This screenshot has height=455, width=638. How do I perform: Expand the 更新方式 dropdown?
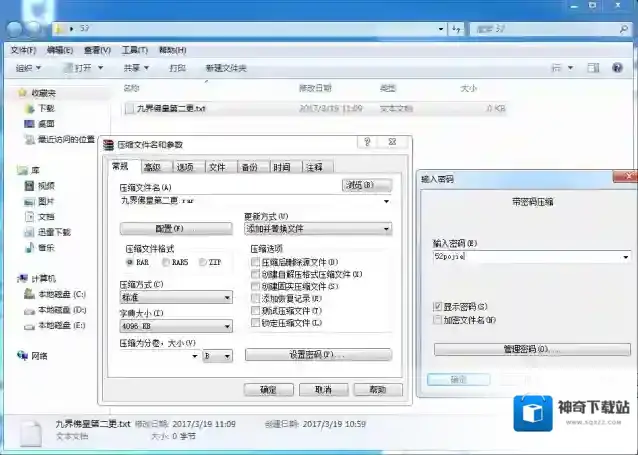coord(386,229)
